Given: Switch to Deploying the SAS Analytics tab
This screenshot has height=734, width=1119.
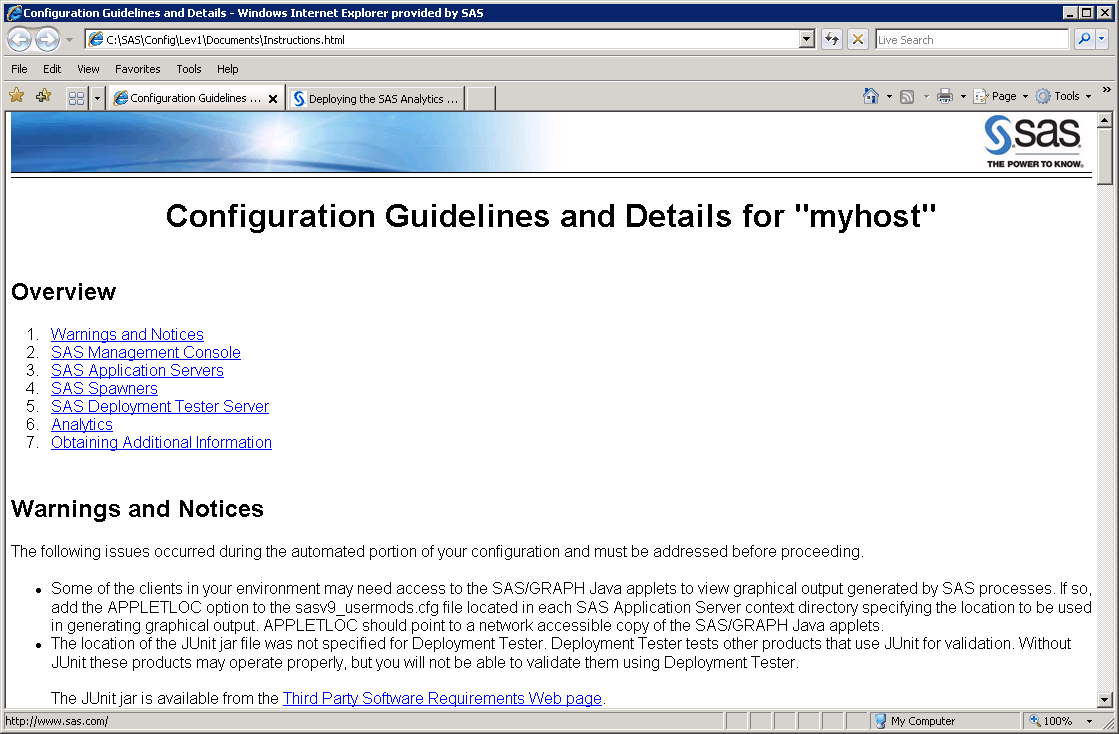Looking at the screenshot, I should [x=376, y=99].
